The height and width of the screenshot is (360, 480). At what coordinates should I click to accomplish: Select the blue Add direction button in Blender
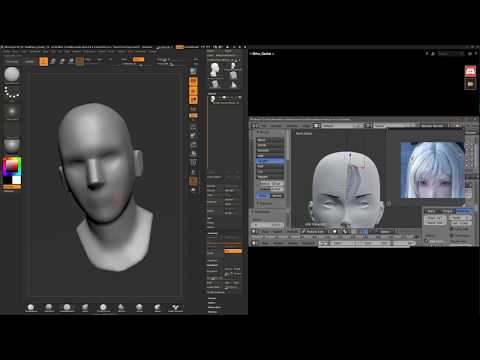pos(263,196)
